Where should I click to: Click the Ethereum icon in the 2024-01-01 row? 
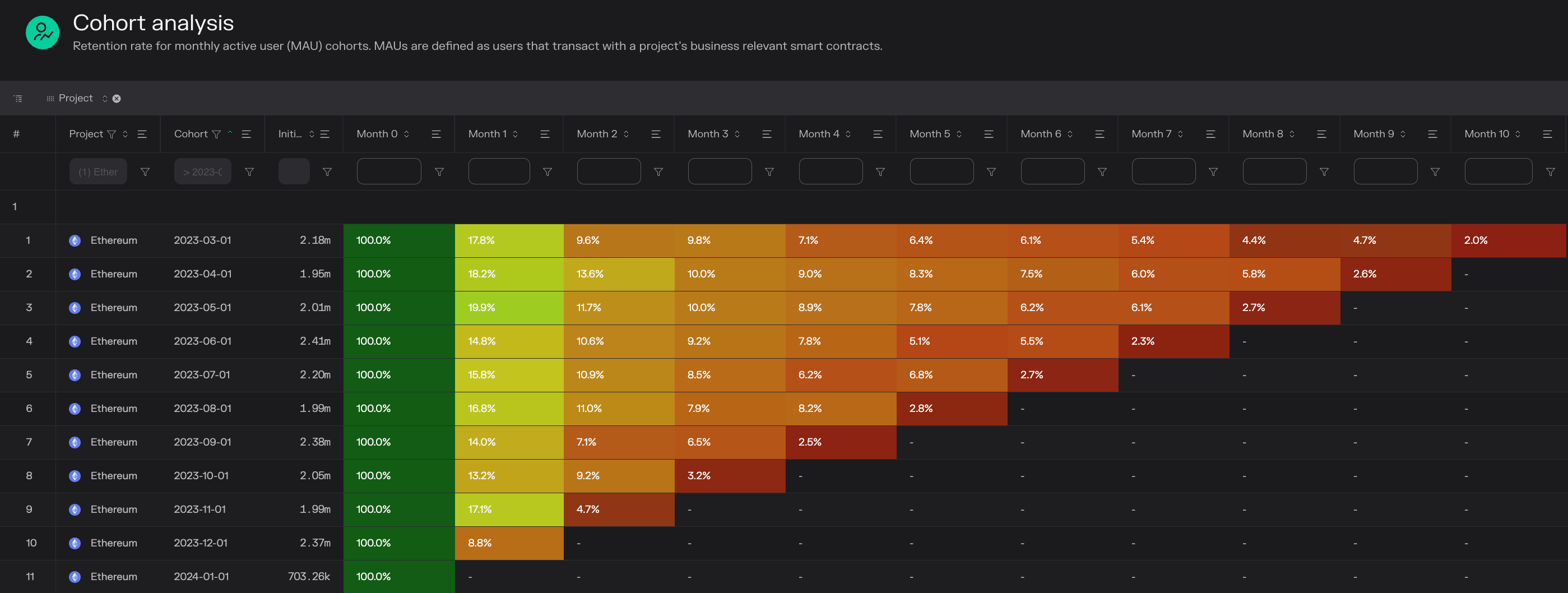point(75,577)
